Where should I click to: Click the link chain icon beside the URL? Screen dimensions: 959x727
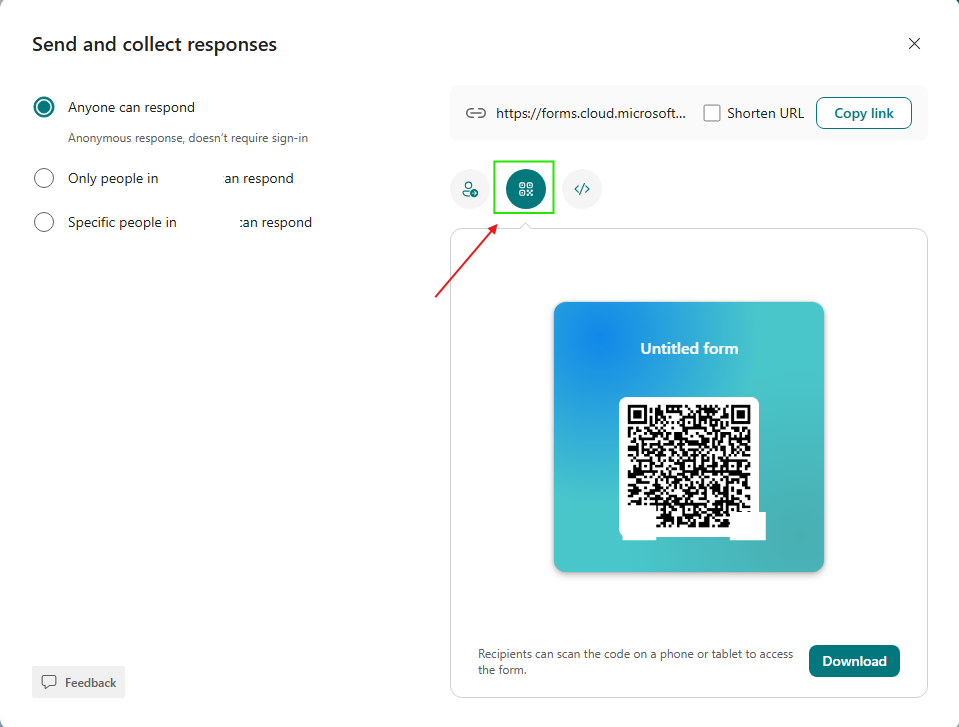[476, 113]
